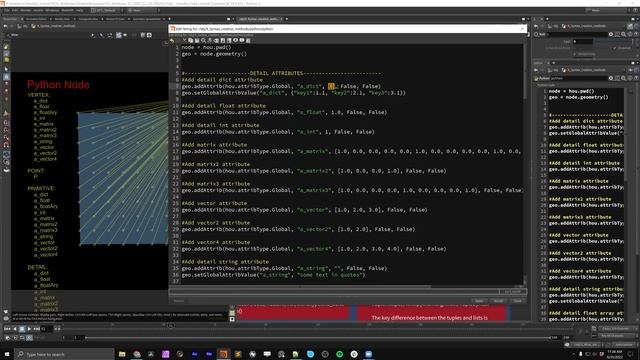Click the back arrow in viewport path bar
640x360 pixels.
[x=5, y=26]
